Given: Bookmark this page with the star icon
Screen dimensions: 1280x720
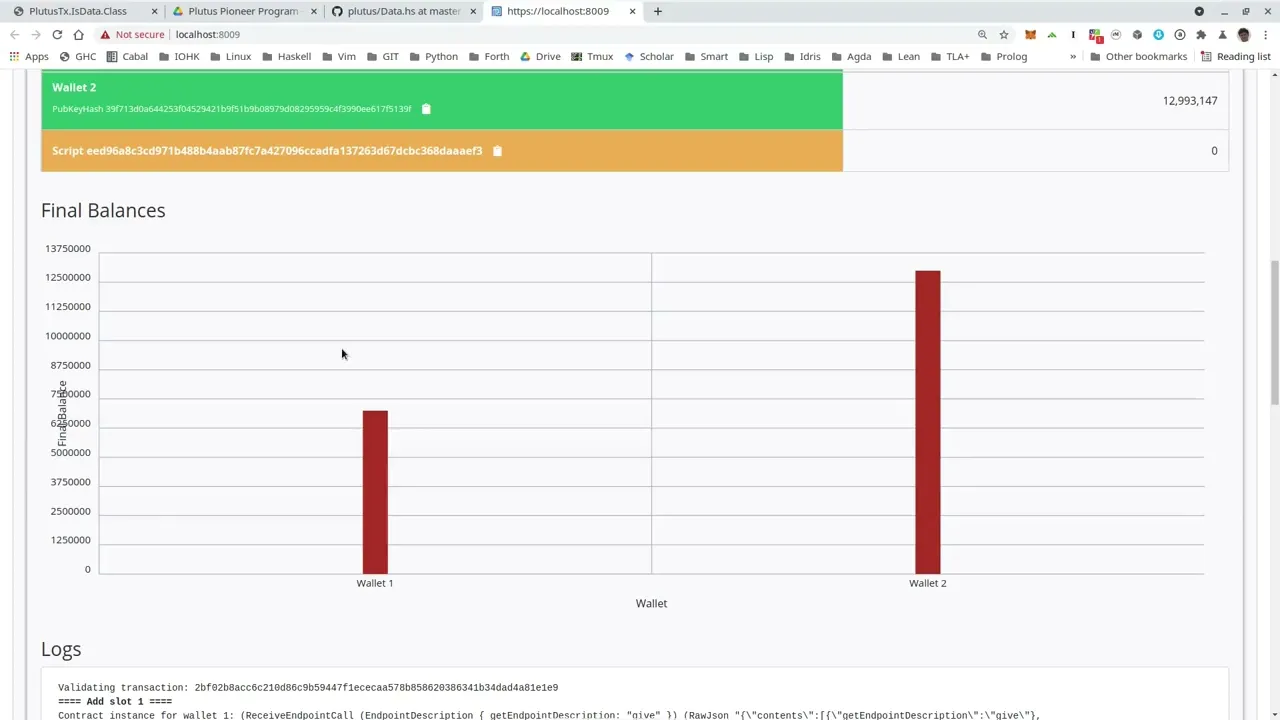Looking at the screenshot, I should click(1004, 35).
